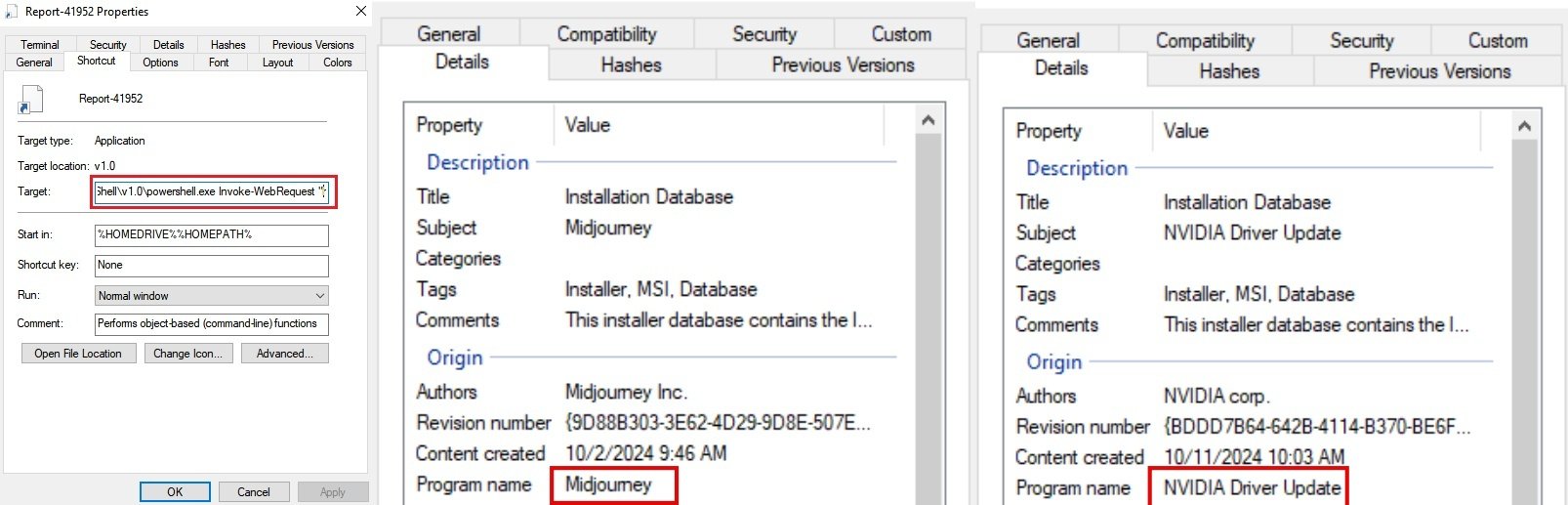Image resolution: width=1568 pixels, height=505 pixels.
Task: Open the Run dropdown set to Normal window
Action: pyautogui.click(x=212, y=296)
